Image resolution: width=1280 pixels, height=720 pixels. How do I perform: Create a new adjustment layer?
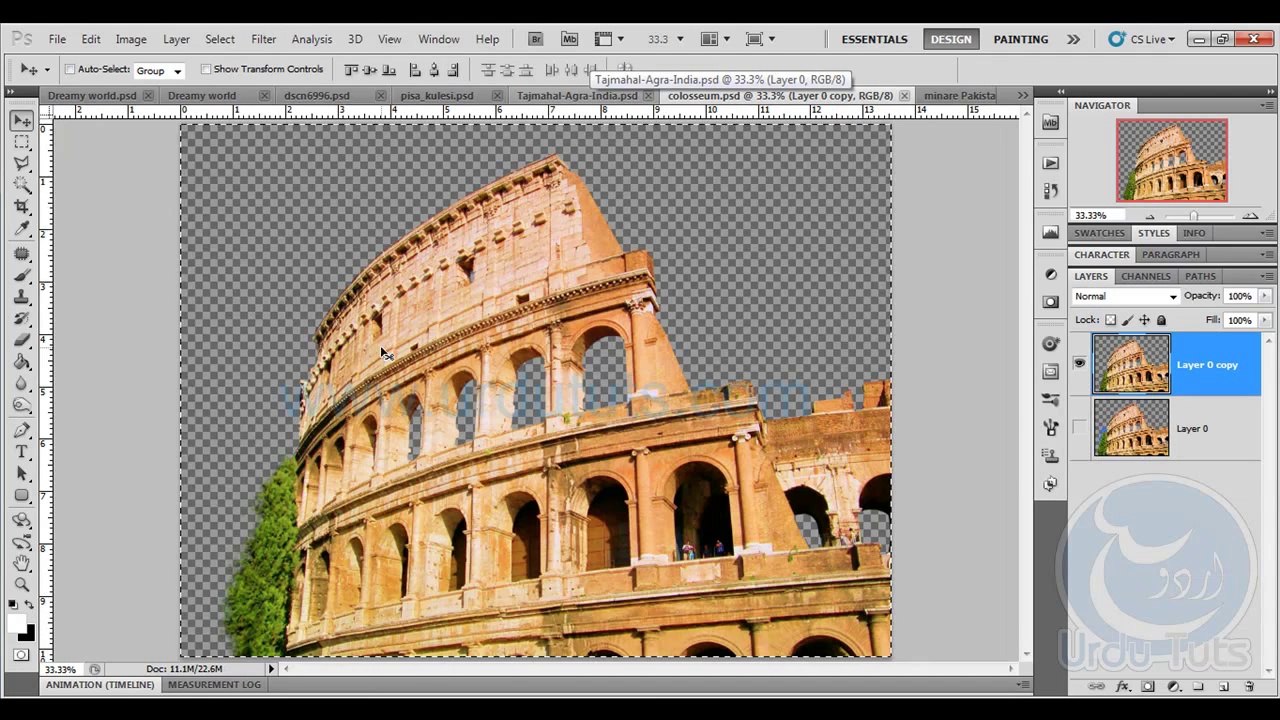point(1174,687)
